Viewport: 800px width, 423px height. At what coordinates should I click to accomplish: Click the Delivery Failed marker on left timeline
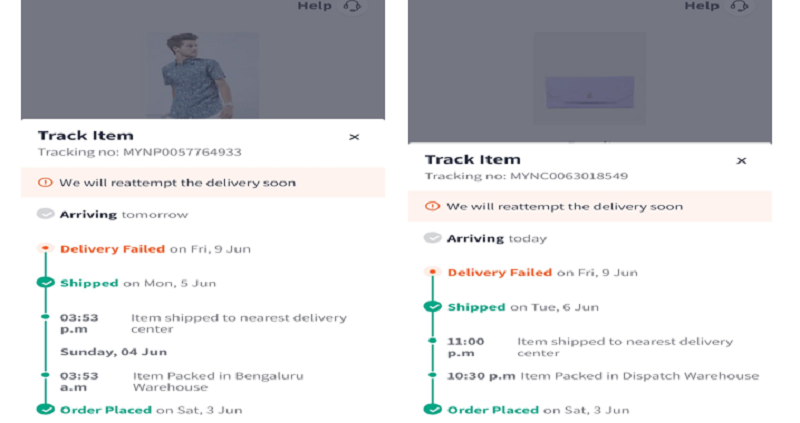[45, 248]
